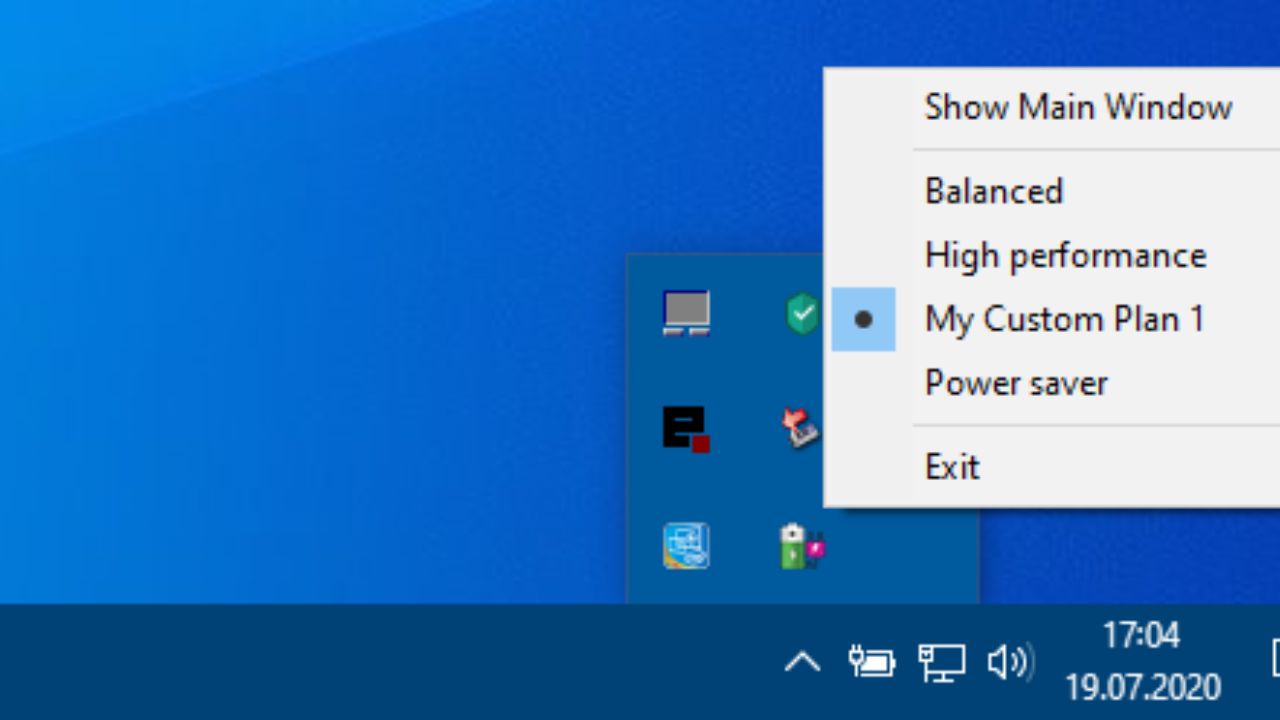Image resolution: width=1280 pixels, height=720 pixels.
Task: Open the green shield security tray icon
Action: click(x=802, y=314)
